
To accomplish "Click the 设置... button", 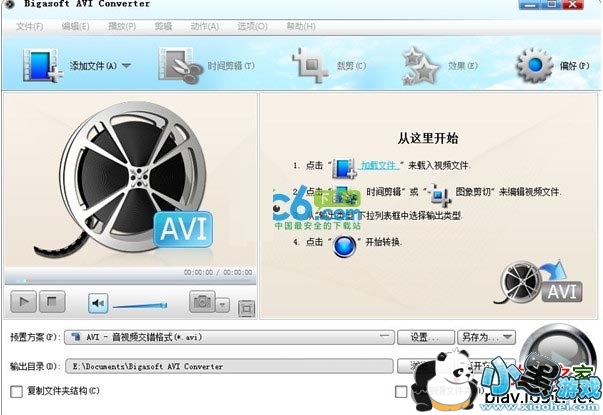I will [x=426, y=337].
